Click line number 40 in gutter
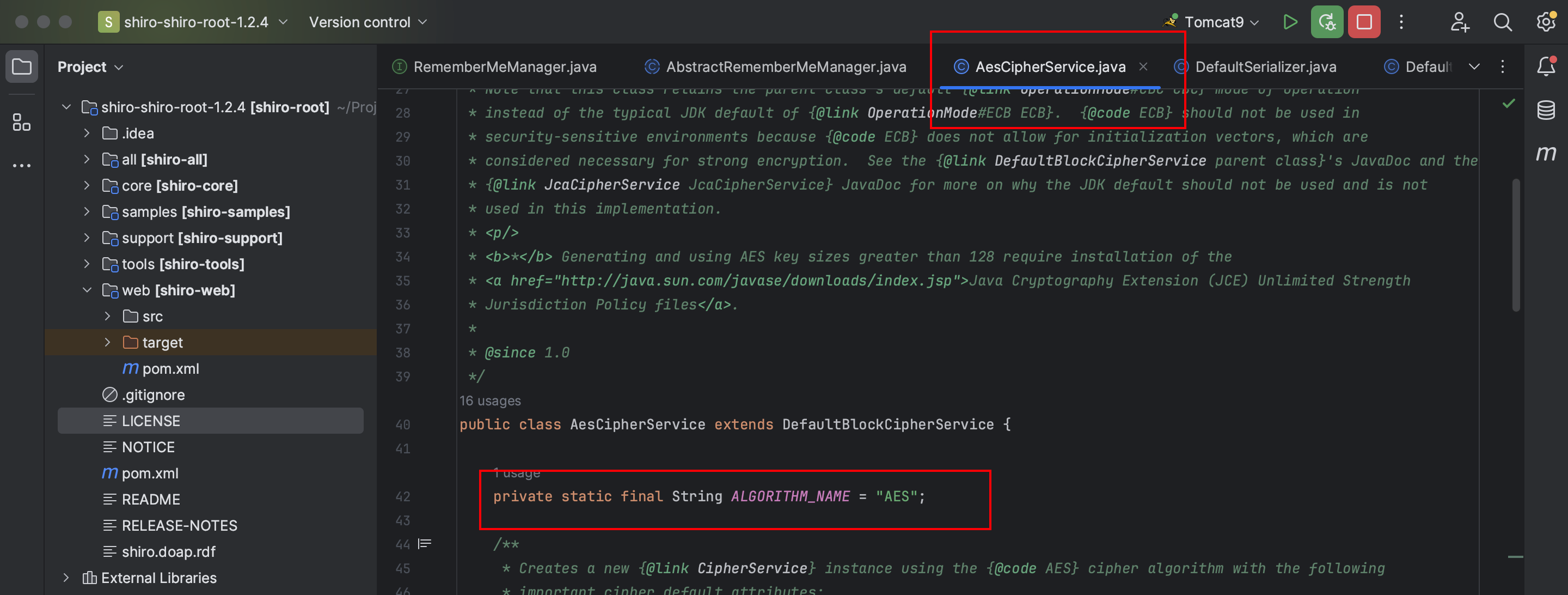Screen dimensions: 1568x595 pyautogui.click(x=403, y=424)
